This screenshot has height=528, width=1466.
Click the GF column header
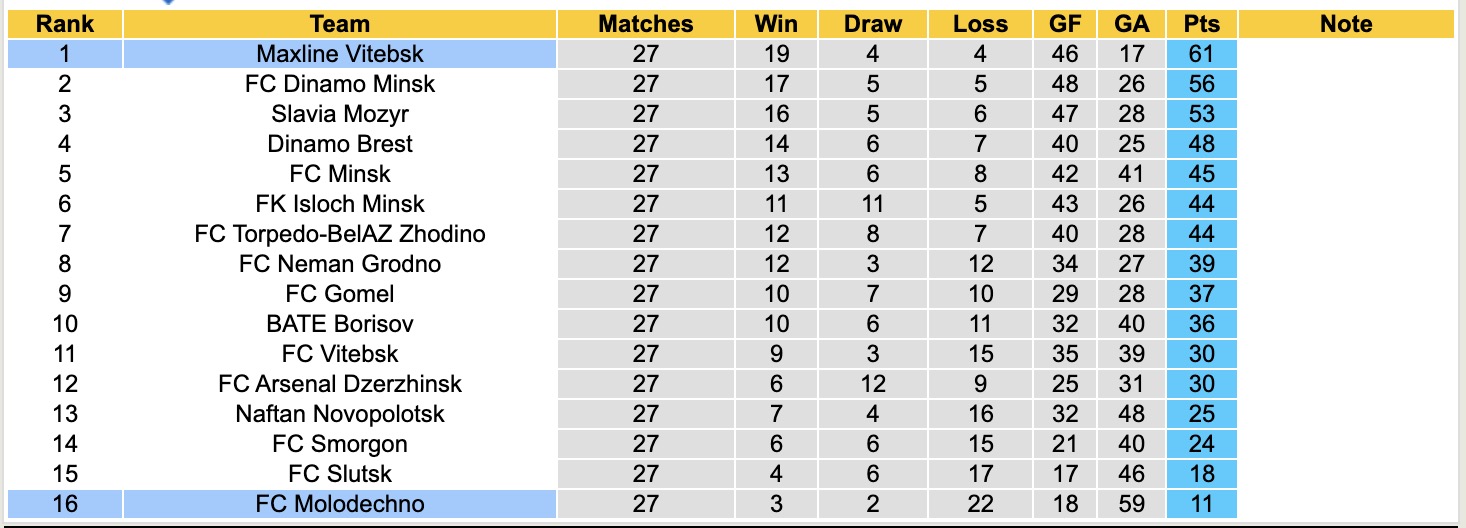tap(1065, 24)
